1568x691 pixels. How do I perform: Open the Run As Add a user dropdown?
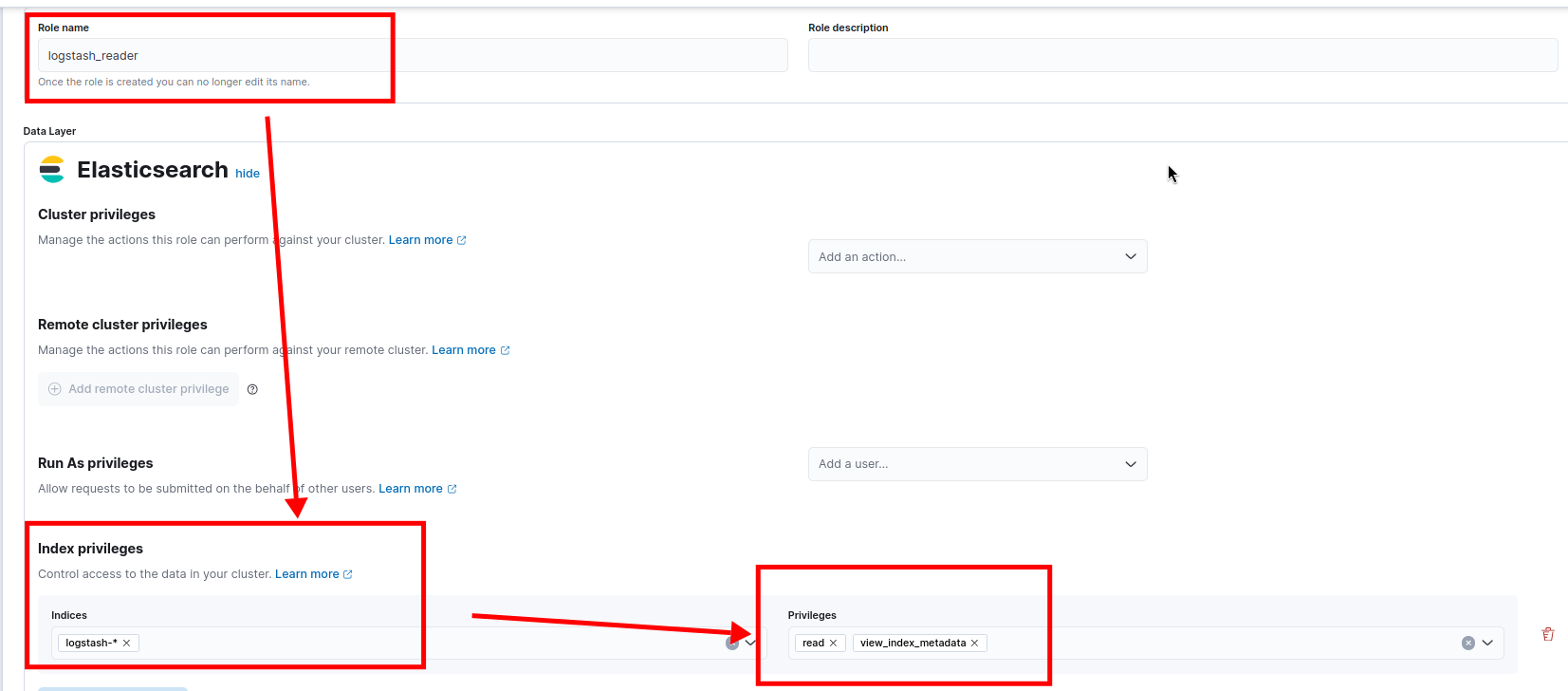(x=978, y=464)
